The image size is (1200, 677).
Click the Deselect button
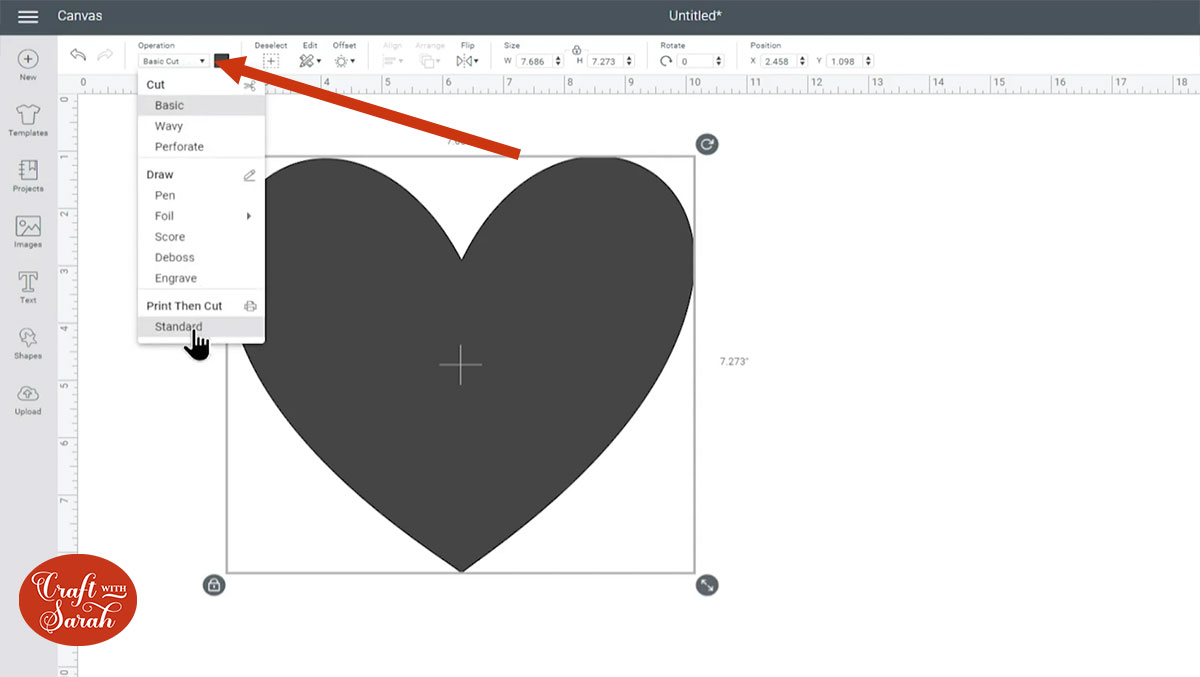coord(270,61)
